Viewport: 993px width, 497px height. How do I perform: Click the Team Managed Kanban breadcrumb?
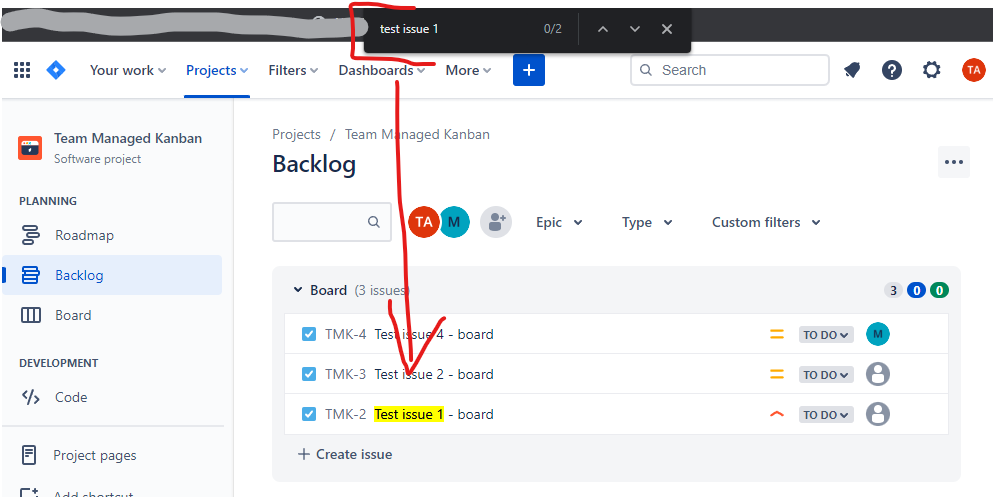(x=417, y=134)
